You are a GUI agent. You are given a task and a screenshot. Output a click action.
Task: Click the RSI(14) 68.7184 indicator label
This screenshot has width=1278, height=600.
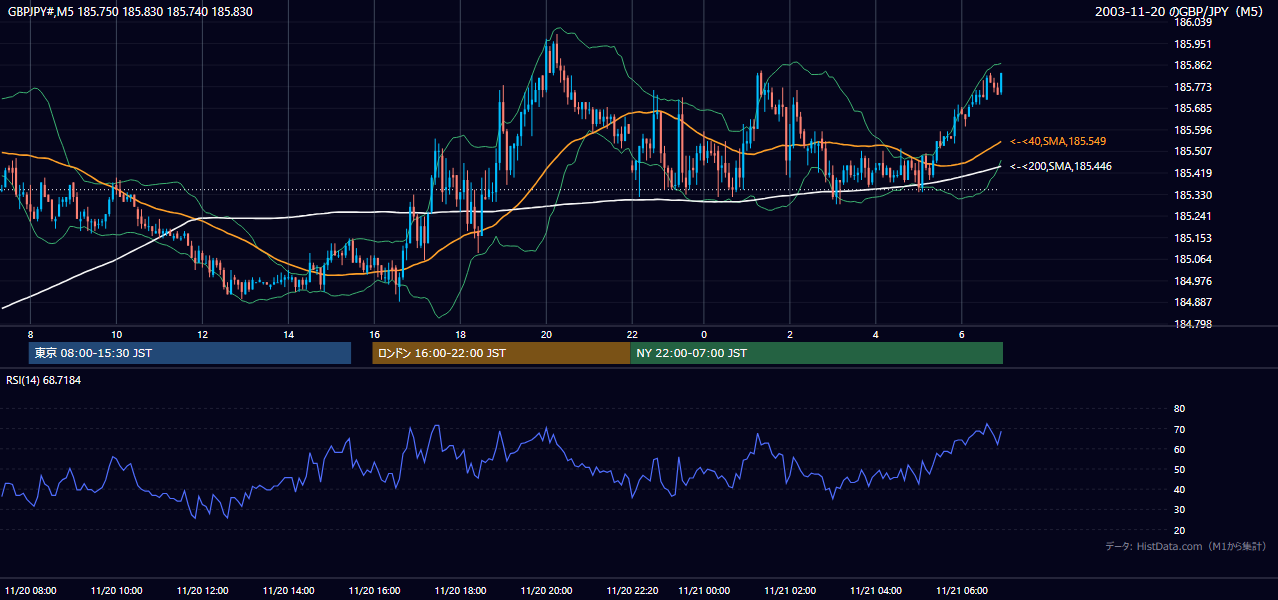click(x=44, y=380)
